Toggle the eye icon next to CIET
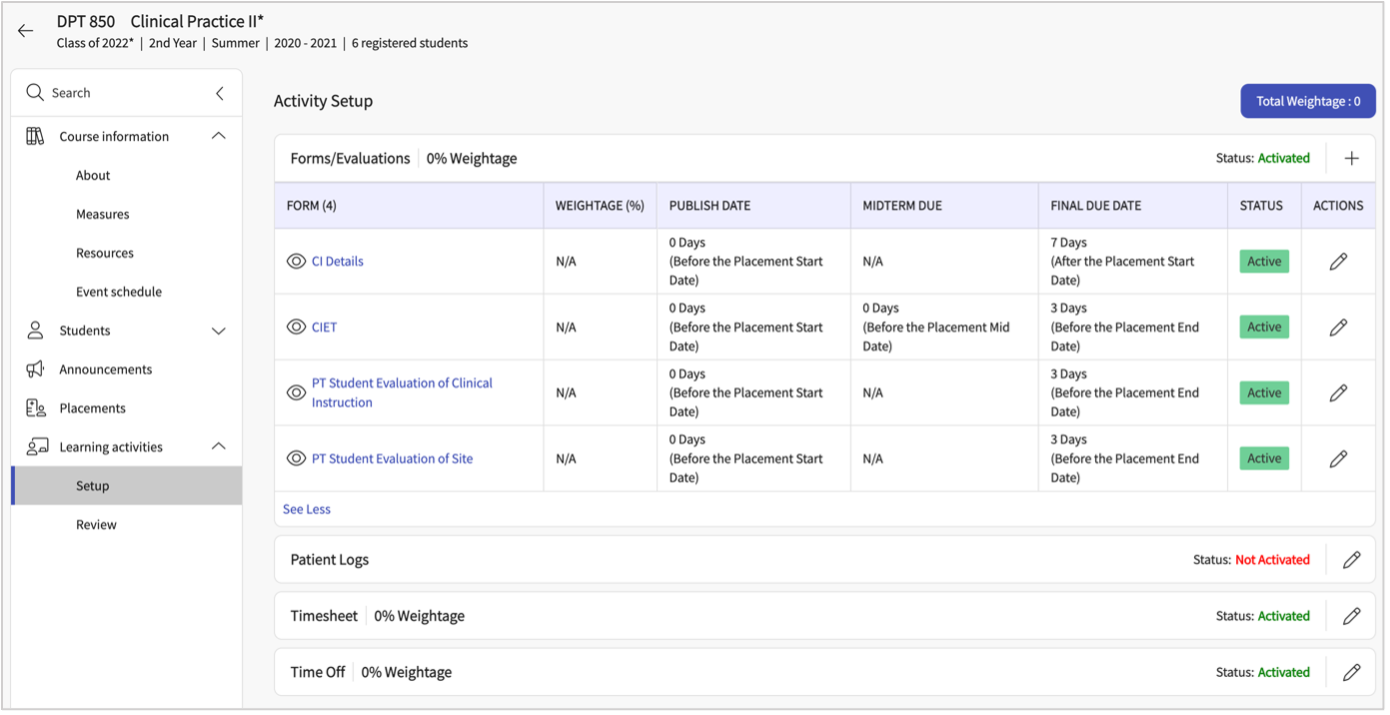The image size is (1390, 715). 296,327
